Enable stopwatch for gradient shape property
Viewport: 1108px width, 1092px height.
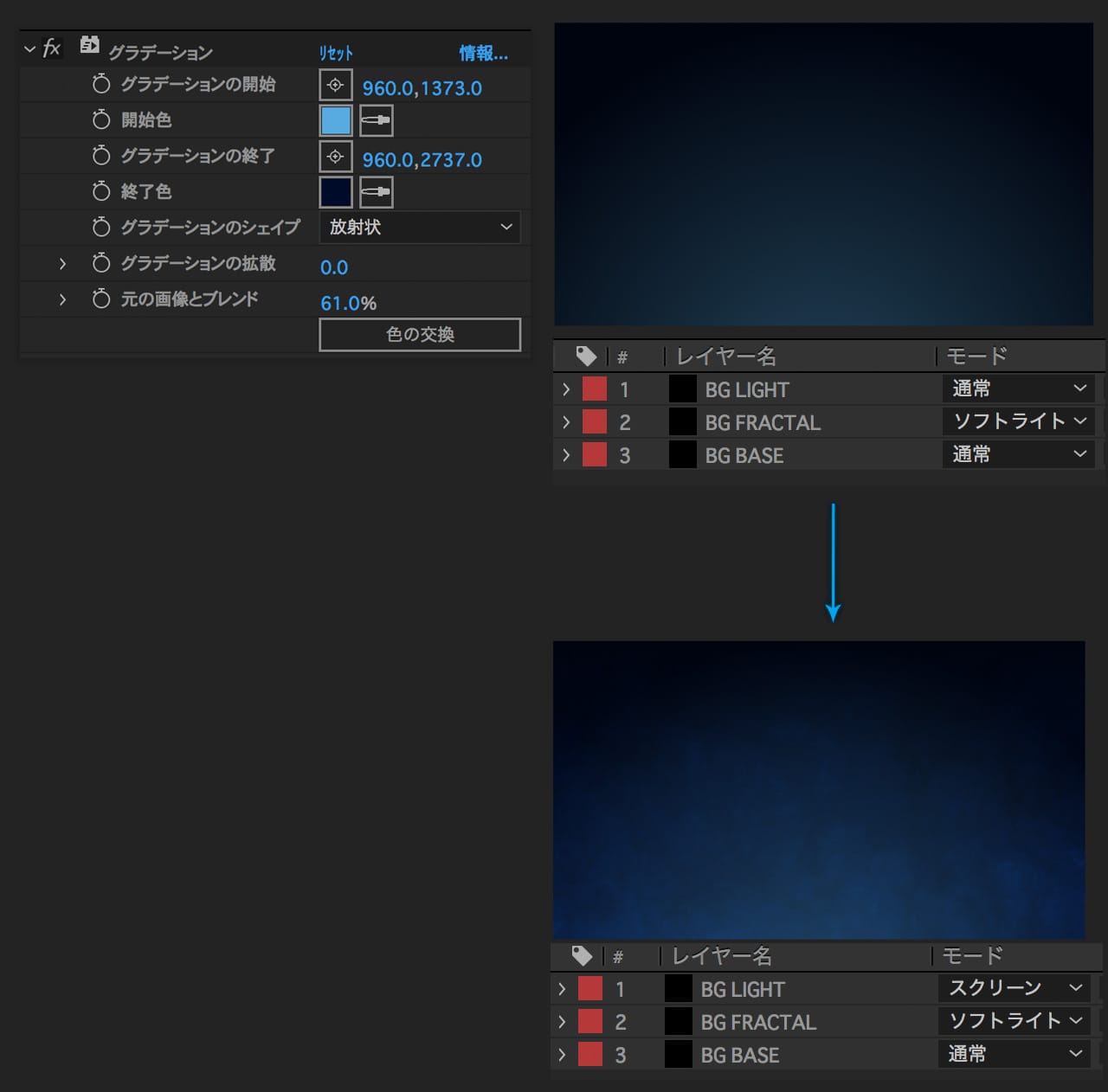[101, 227]
